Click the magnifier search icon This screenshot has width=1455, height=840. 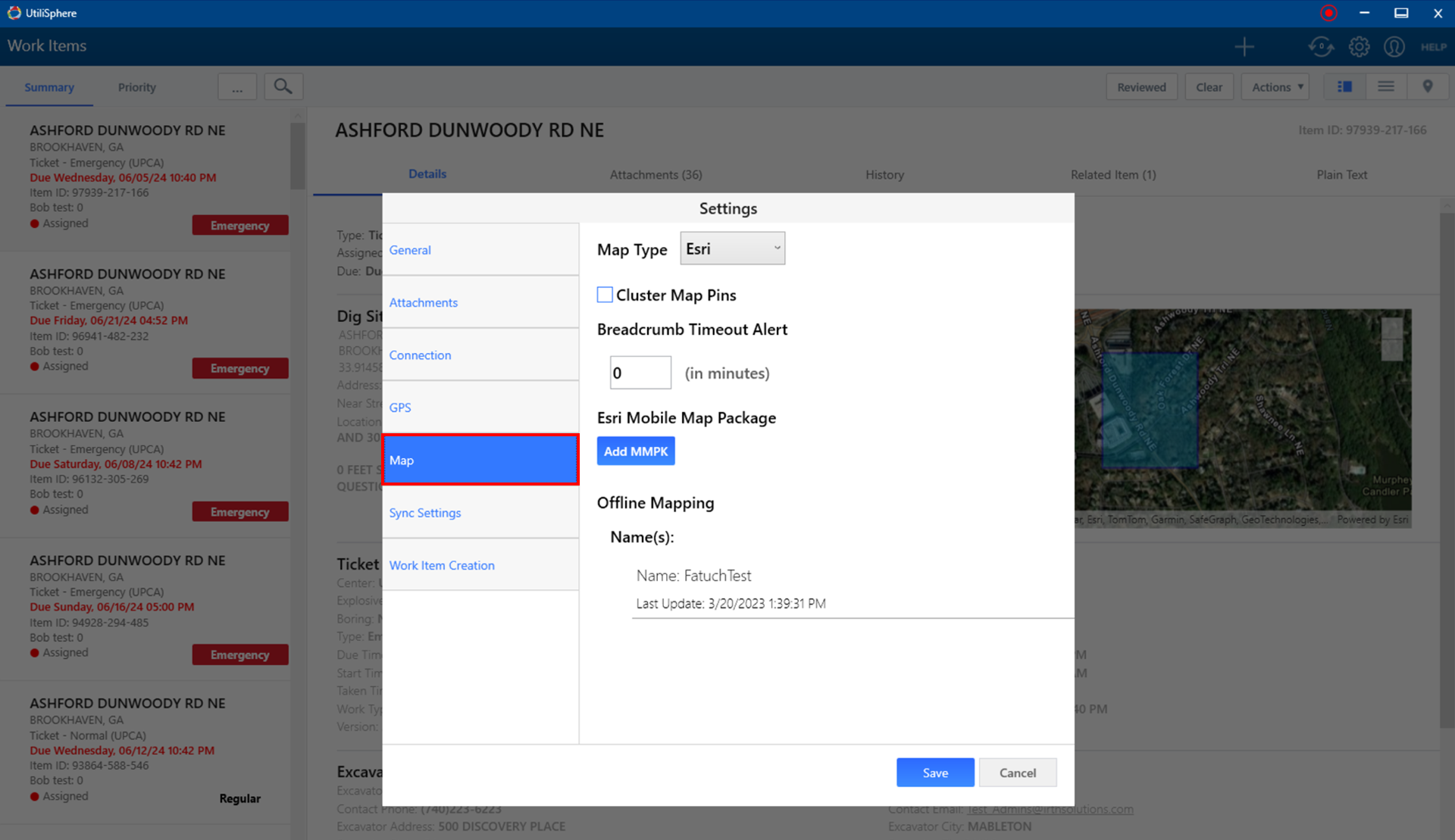click(x=283, y=86)
